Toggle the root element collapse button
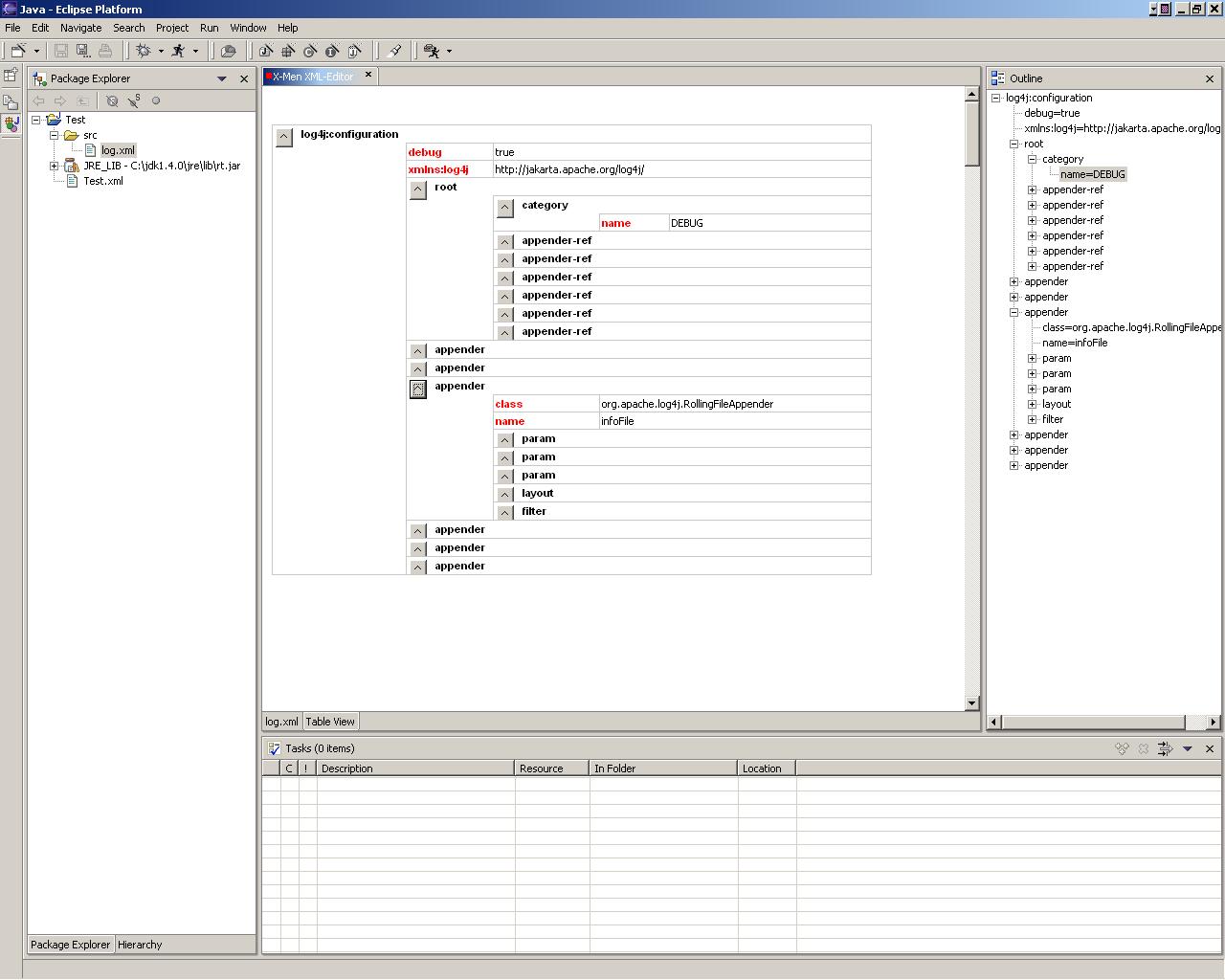 (x=418, y=189)
